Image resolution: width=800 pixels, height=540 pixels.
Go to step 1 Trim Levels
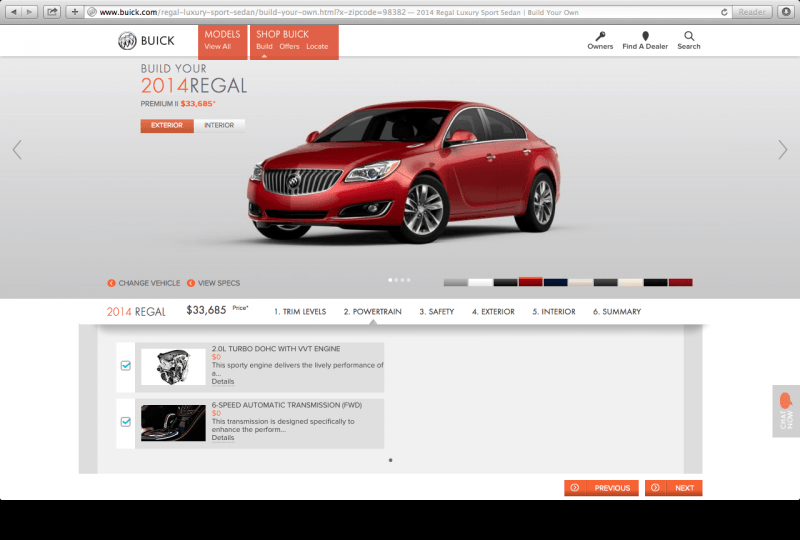coord(300,311)
